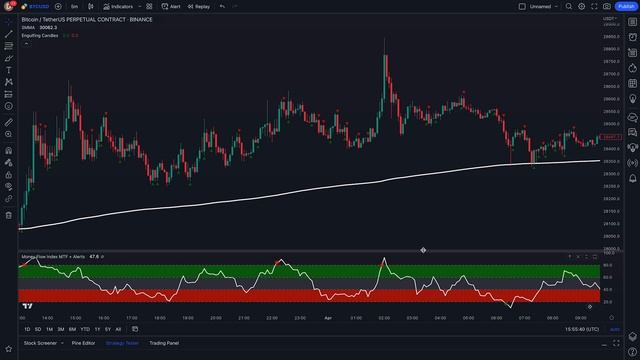Image resolution: width=640 pixels, height=360 pixels.
Task: Select the Text annotation tool
Action: (9, 70)
